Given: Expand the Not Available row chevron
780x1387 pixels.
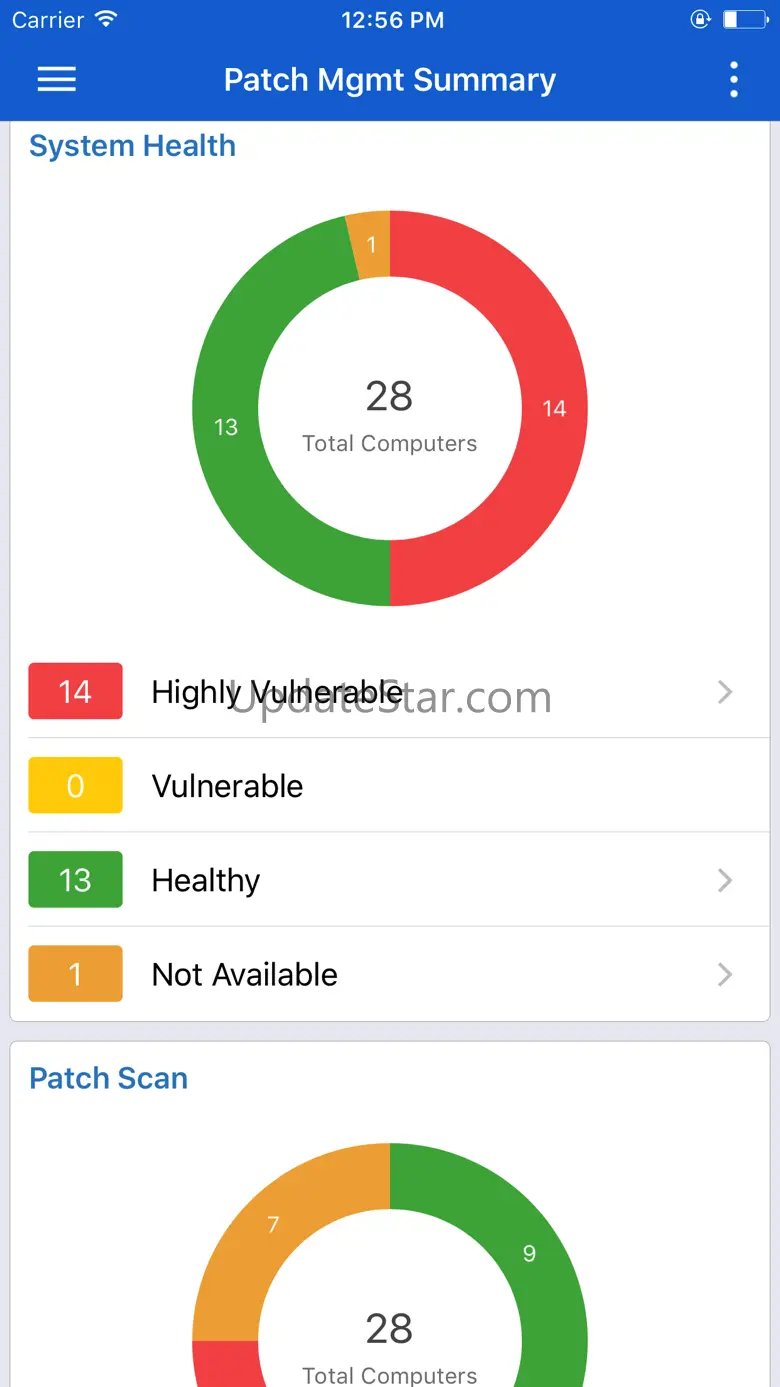Looking at the screenshot, I should point(725,974).
